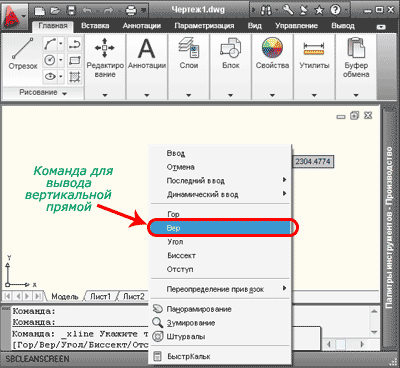The width and height of the screenshot is (400, 368).
Task: Expand the Свойства panel arrow
Action: tap(272, 95)
